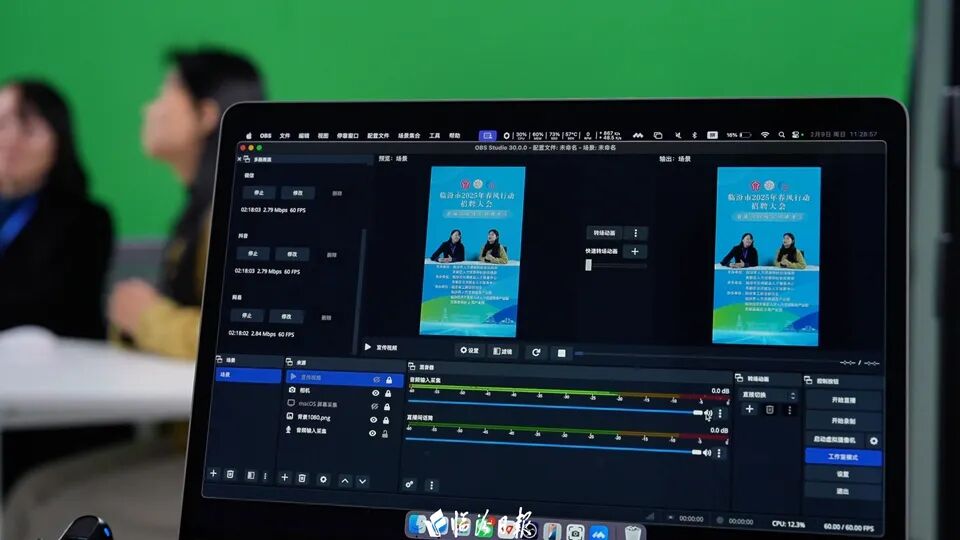
Task: Move the selected source up in the list
Action: 345,480
